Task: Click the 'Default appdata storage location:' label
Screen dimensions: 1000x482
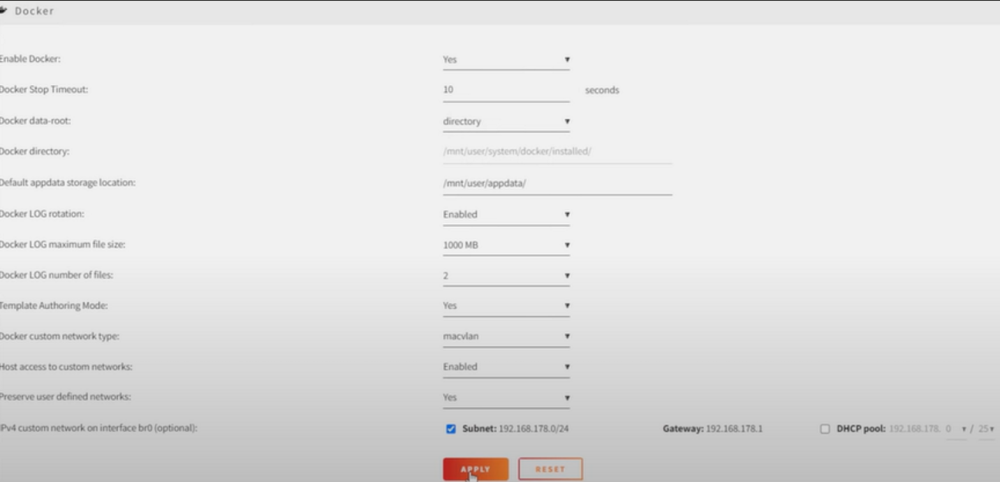Action: pos(68,182)
